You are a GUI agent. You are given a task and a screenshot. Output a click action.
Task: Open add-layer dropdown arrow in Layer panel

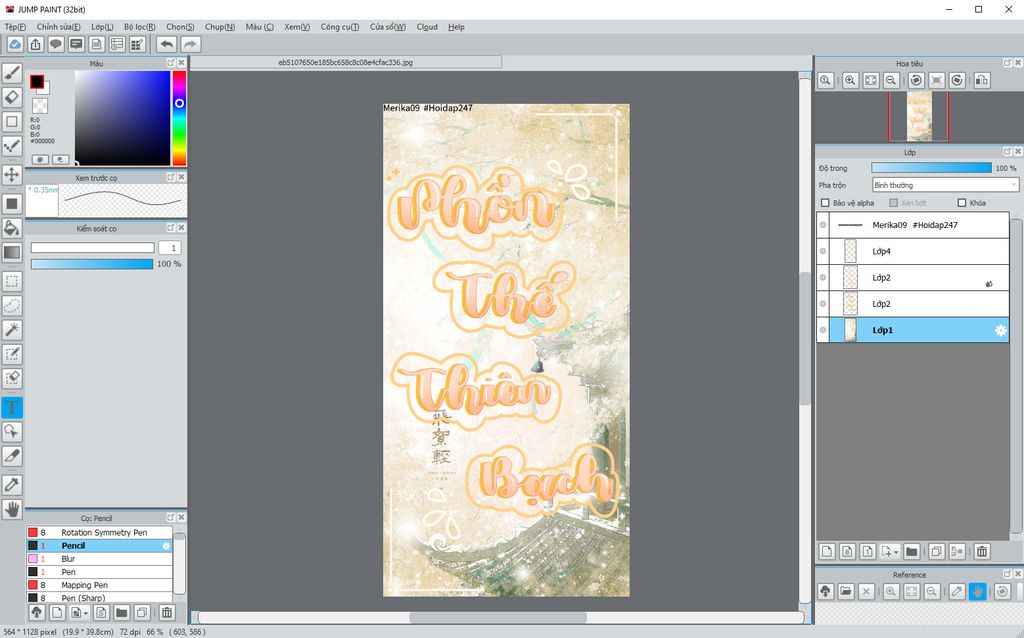click(896, 552)
